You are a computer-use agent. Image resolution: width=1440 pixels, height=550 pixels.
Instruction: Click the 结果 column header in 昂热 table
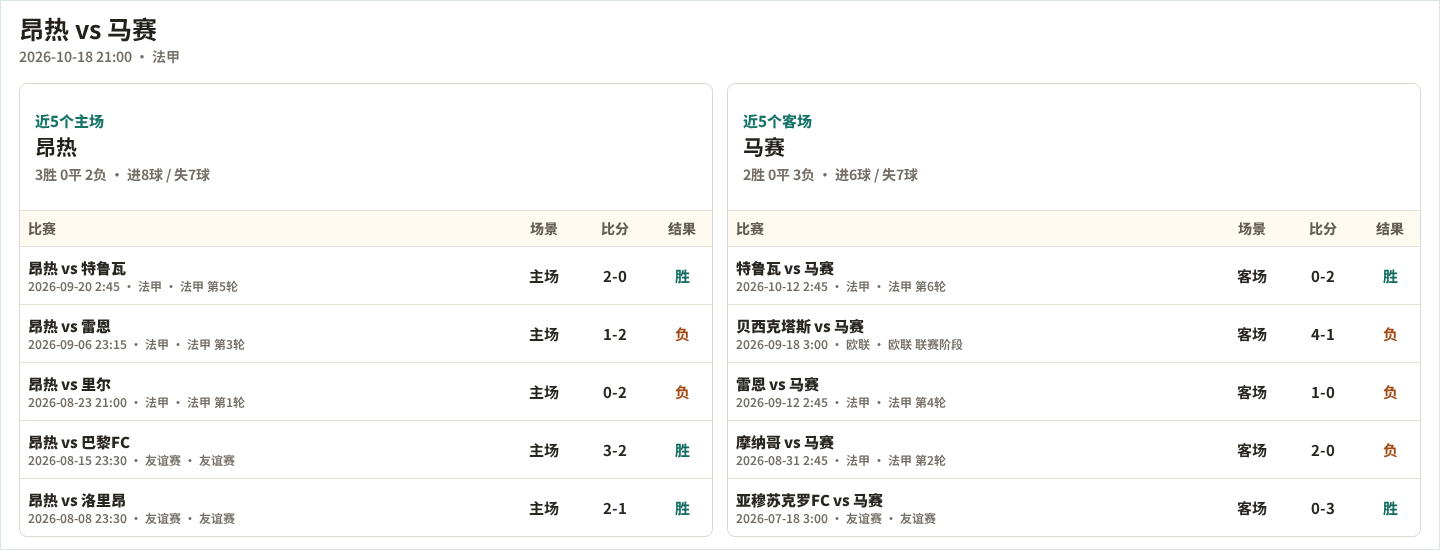pyautogui.click(x=682, y=229)
